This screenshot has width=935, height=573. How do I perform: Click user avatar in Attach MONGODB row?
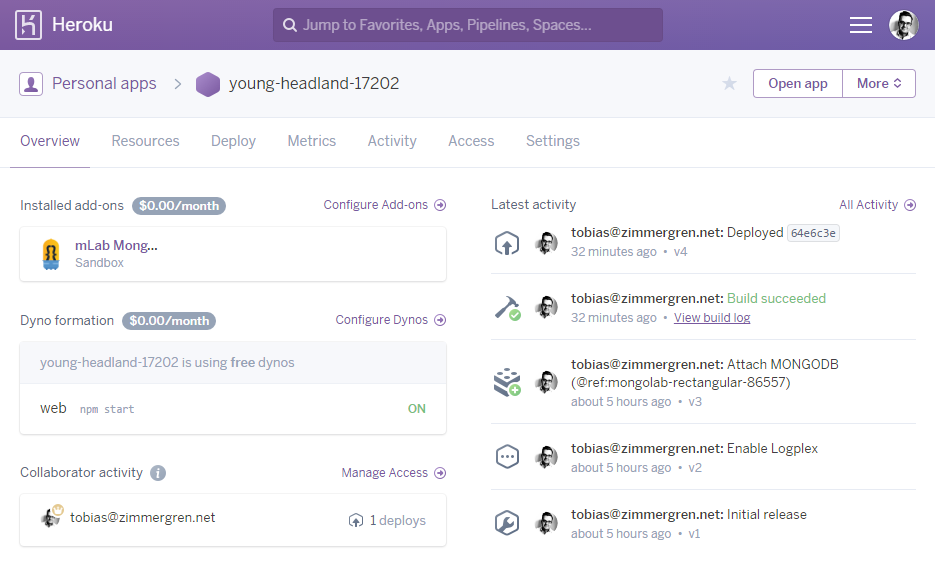546,382
